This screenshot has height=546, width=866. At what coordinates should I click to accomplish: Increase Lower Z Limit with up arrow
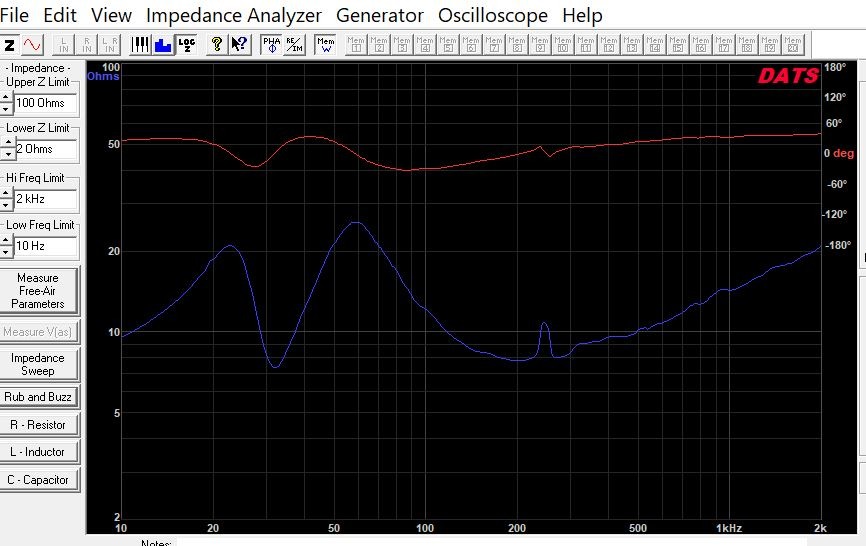click(6, 143)
